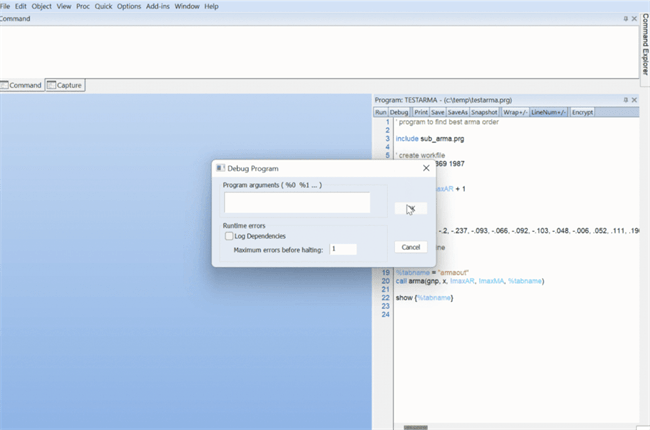
Task: Click the Debug toolbar button
Action: pyautogui.click(x=400, y=112)
